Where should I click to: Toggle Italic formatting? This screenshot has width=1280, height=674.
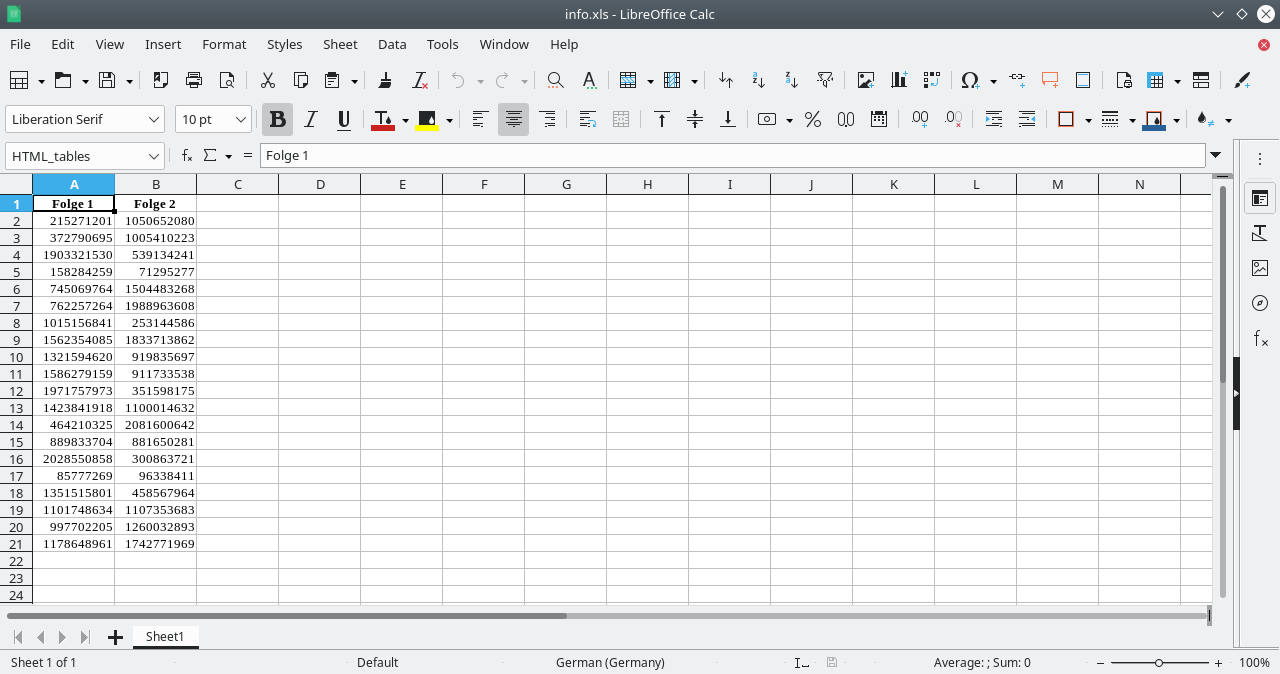pos(311,120)
